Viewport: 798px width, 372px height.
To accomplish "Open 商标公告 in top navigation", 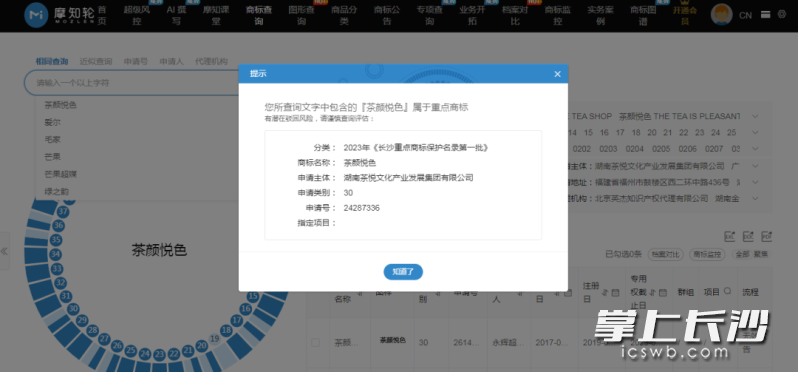I will pyautogui.click(x=387, y=15).
